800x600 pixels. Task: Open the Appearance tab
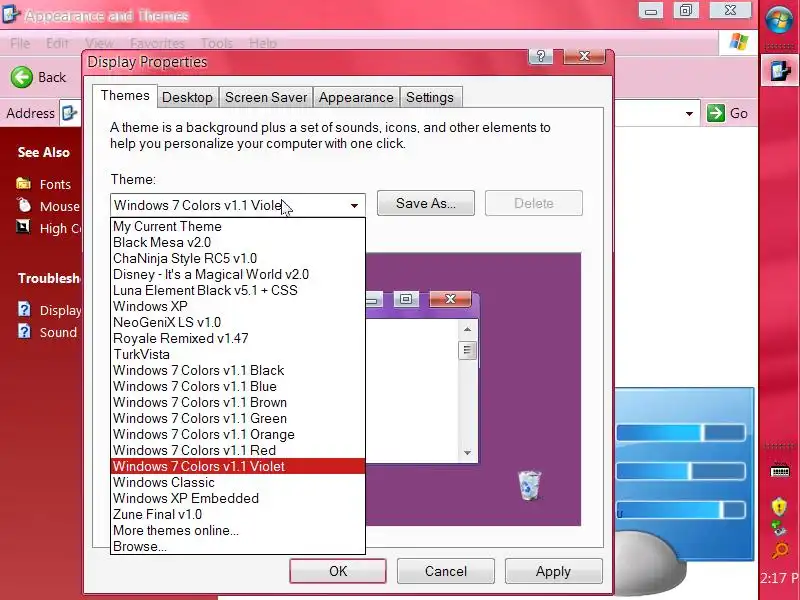(x=356, y=97)
